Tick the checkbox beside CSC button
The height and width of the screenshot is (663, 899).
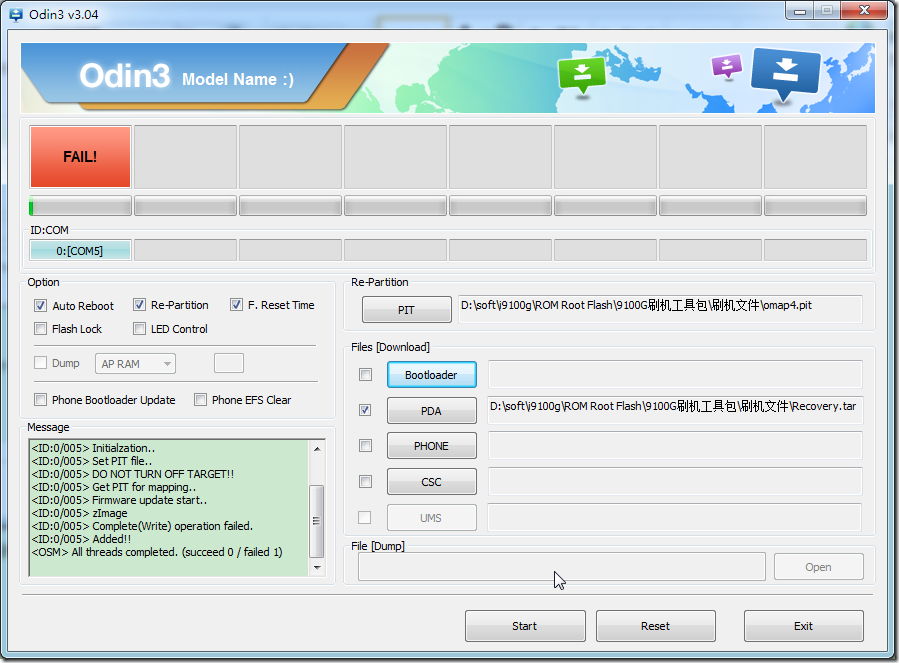[x=365, y=482]
